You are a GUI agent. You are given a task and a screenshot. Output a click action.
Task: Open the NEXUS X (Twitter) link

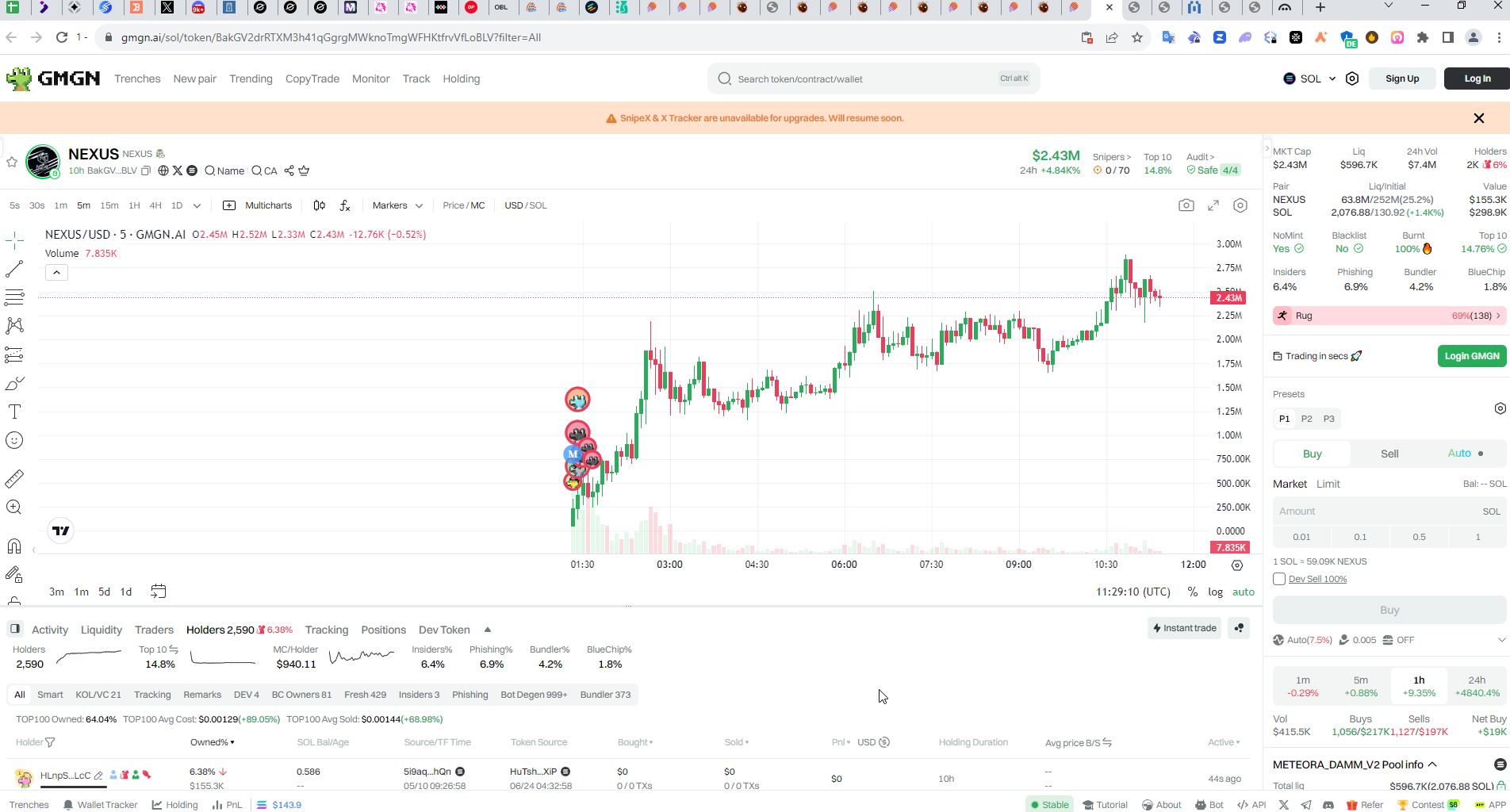[178, 170]
